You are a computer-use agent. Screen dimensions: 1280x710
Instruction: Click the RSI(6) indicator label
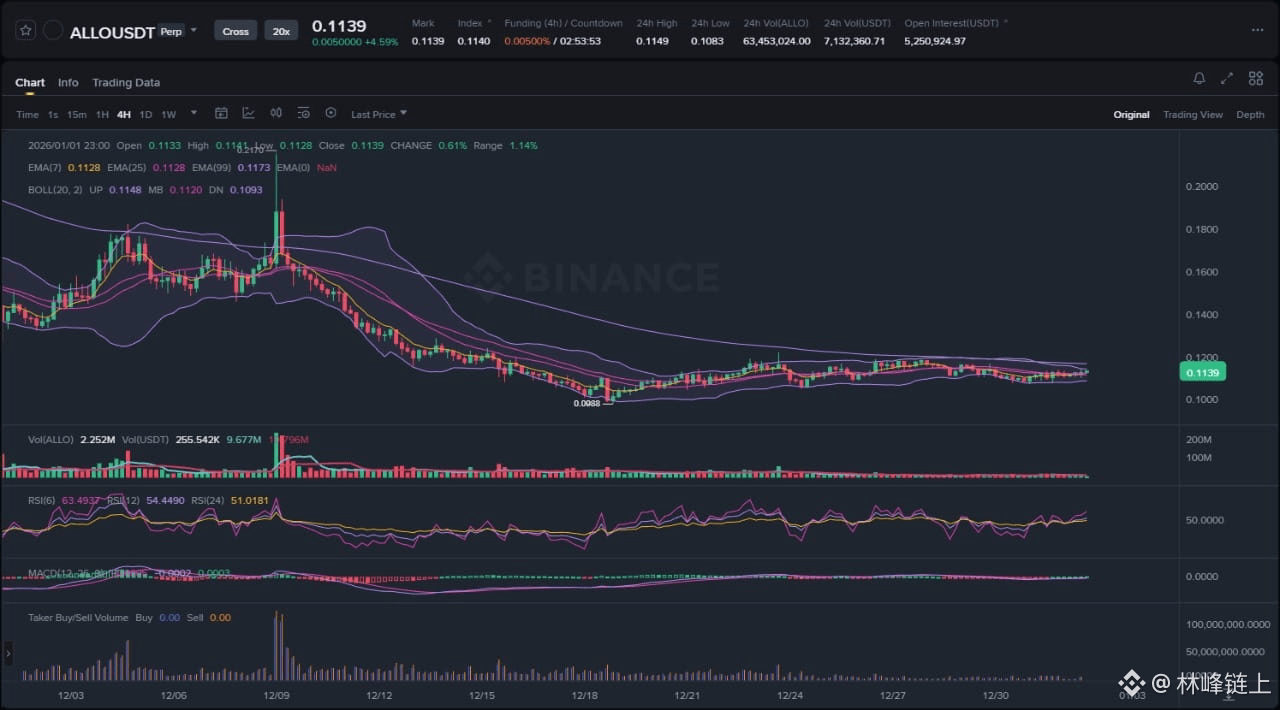click(43, 500)
